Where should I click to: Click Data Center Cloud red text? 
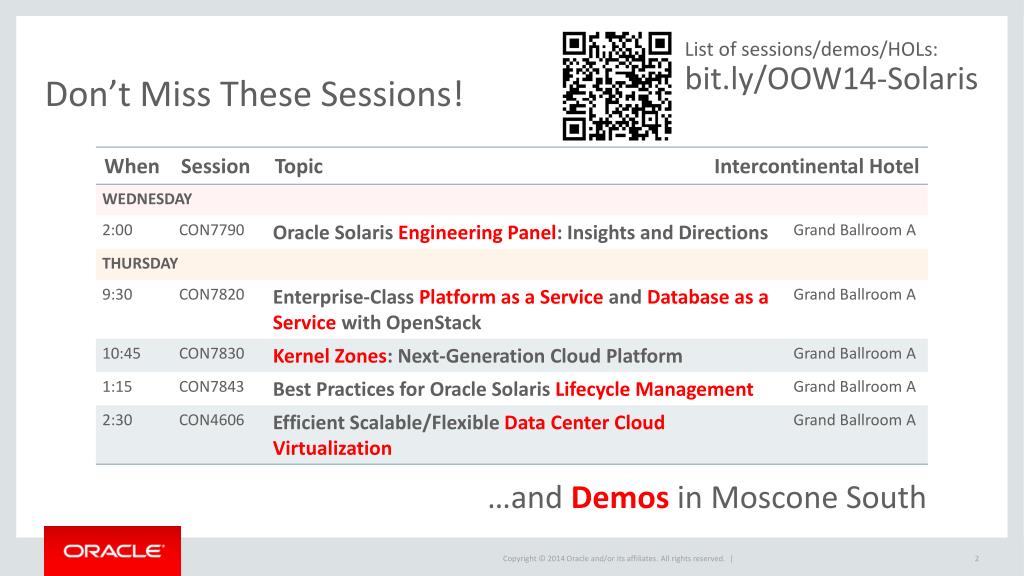click(584, 423)
